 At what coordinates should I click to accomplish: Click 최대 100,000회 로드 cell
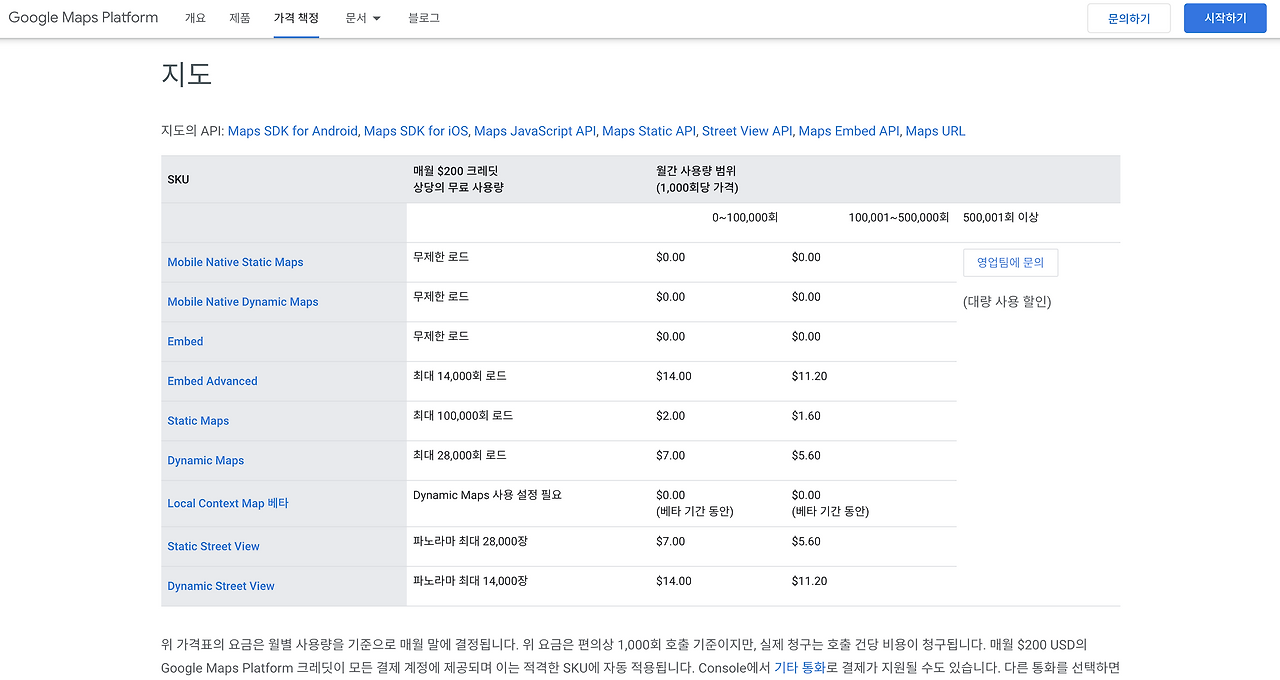463,415
